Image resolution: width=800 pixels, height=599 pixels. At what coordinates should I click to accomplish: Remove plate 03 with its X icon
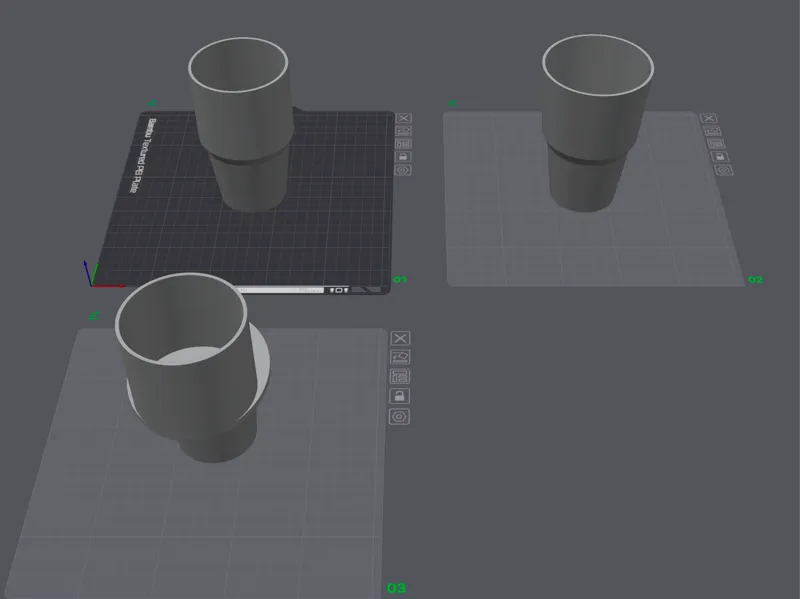401,338
